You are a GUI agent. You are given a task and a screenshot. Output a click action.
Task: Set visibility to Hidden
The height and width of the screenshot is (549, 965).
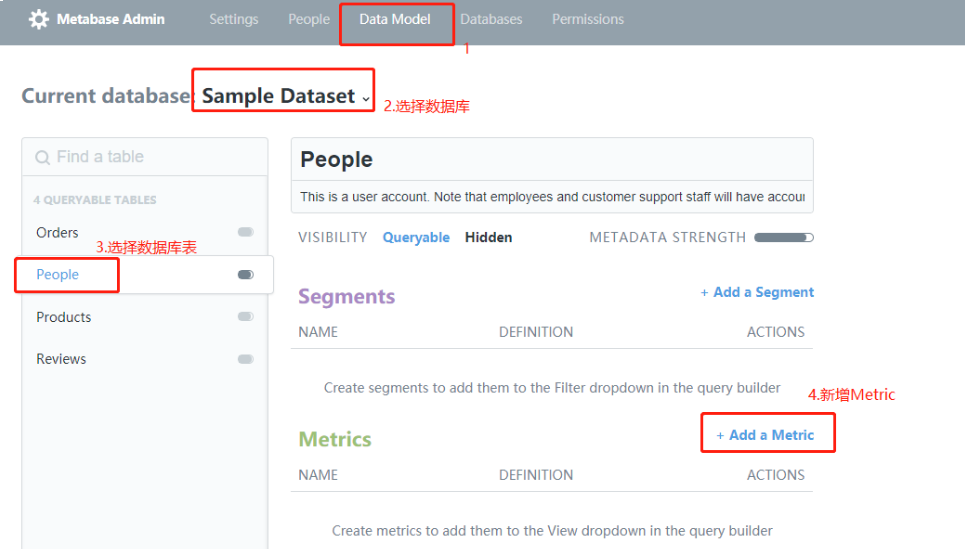[488, 237]
